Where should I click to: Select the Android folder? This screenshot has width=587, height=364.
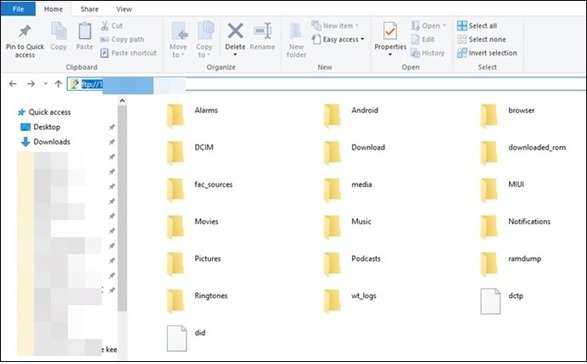352,115
